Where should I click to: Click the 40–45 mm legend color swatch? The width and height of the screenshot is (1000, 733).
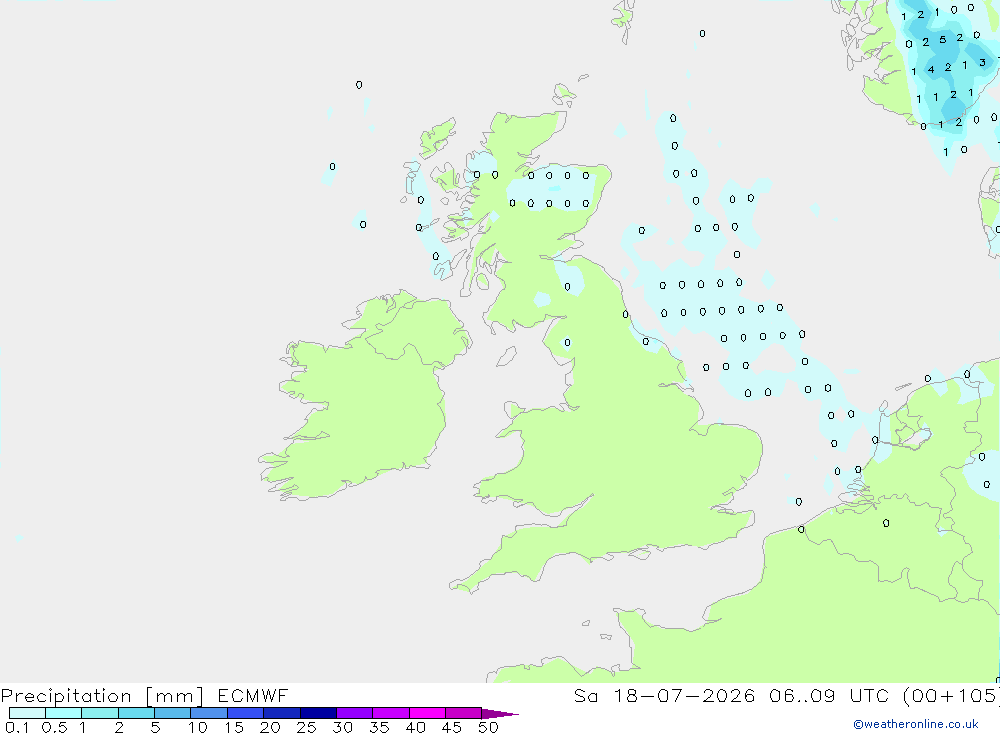point(427,713)
